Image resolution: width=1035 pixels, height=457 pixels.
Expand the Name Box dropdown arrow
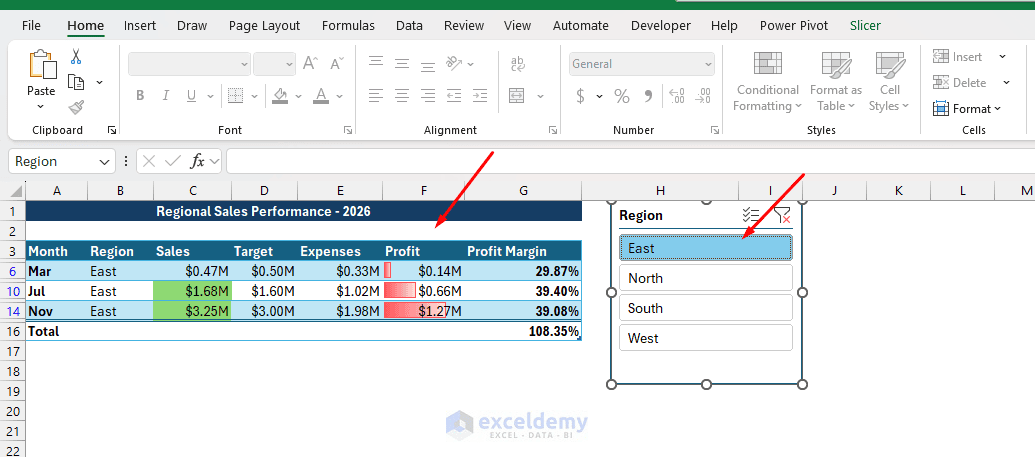[x=105, y=161]
